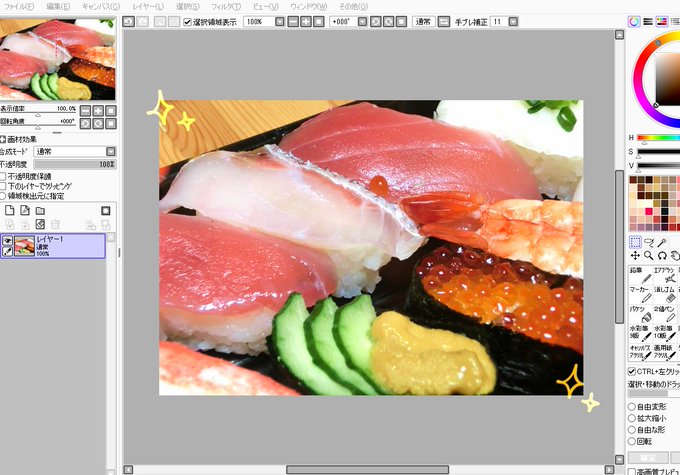Zoom out using the top toolbar minus button
The height and width of the screenshot is (475, 680).
coord(293,21)
